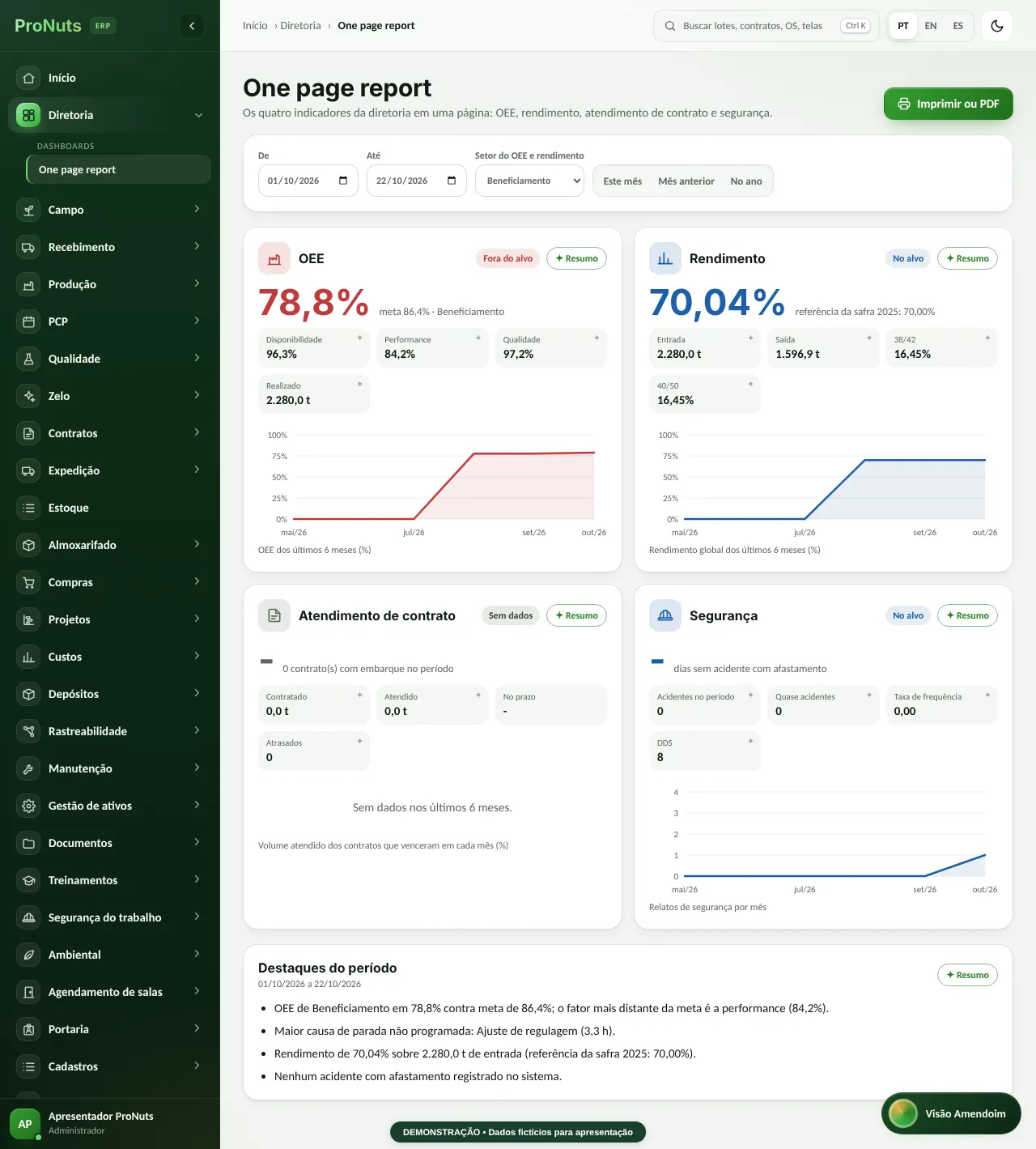This screenshot has height=1149, width=1036.
Task: Click the Manutenção wrench icon
Action: tap(28, 768)
